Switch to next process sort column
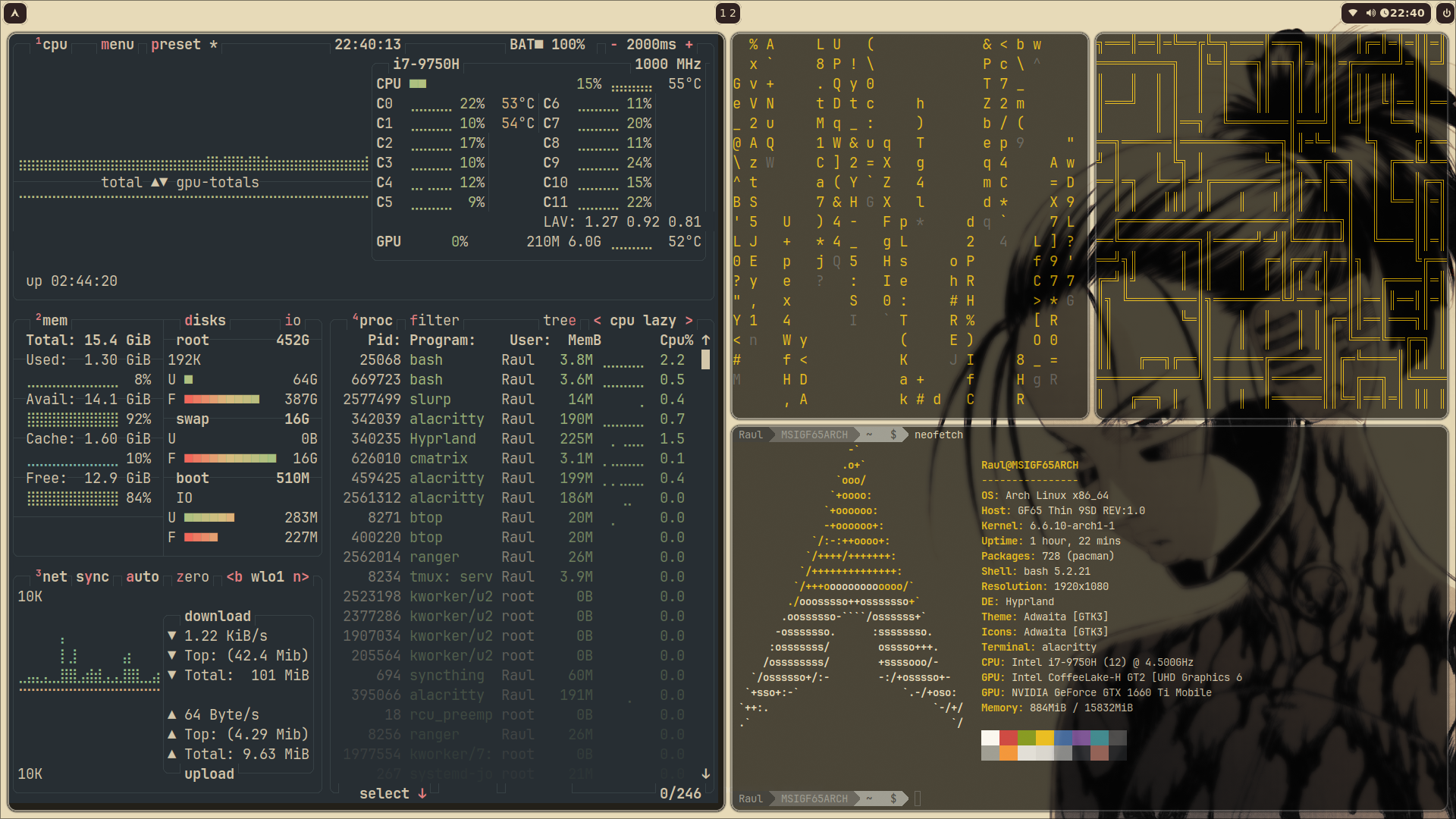Screen dimensions: 1456x819 [x=689, y=321]
